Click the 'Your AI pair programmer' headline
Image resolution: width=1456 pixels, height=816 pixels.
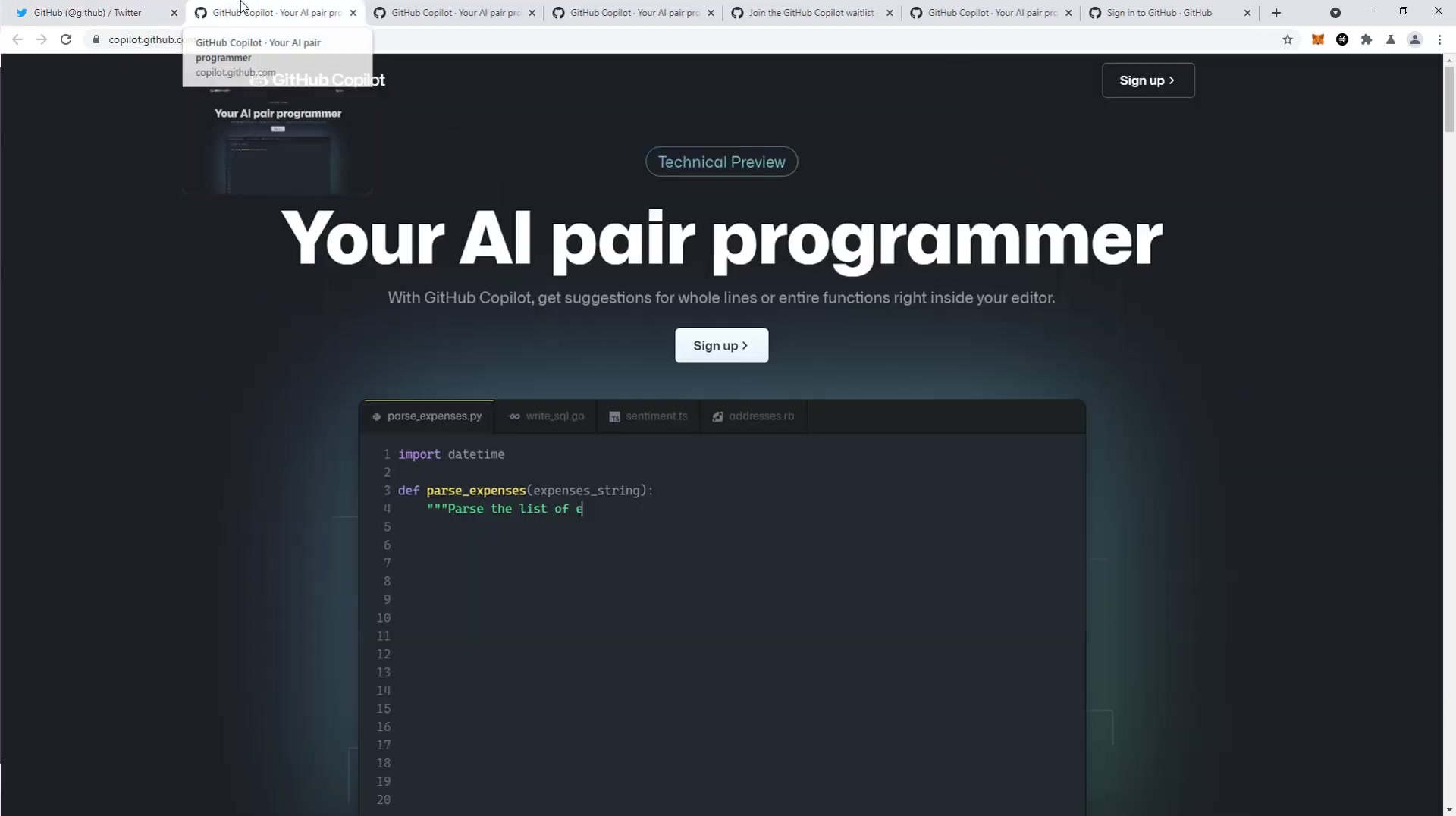[721, 240]
